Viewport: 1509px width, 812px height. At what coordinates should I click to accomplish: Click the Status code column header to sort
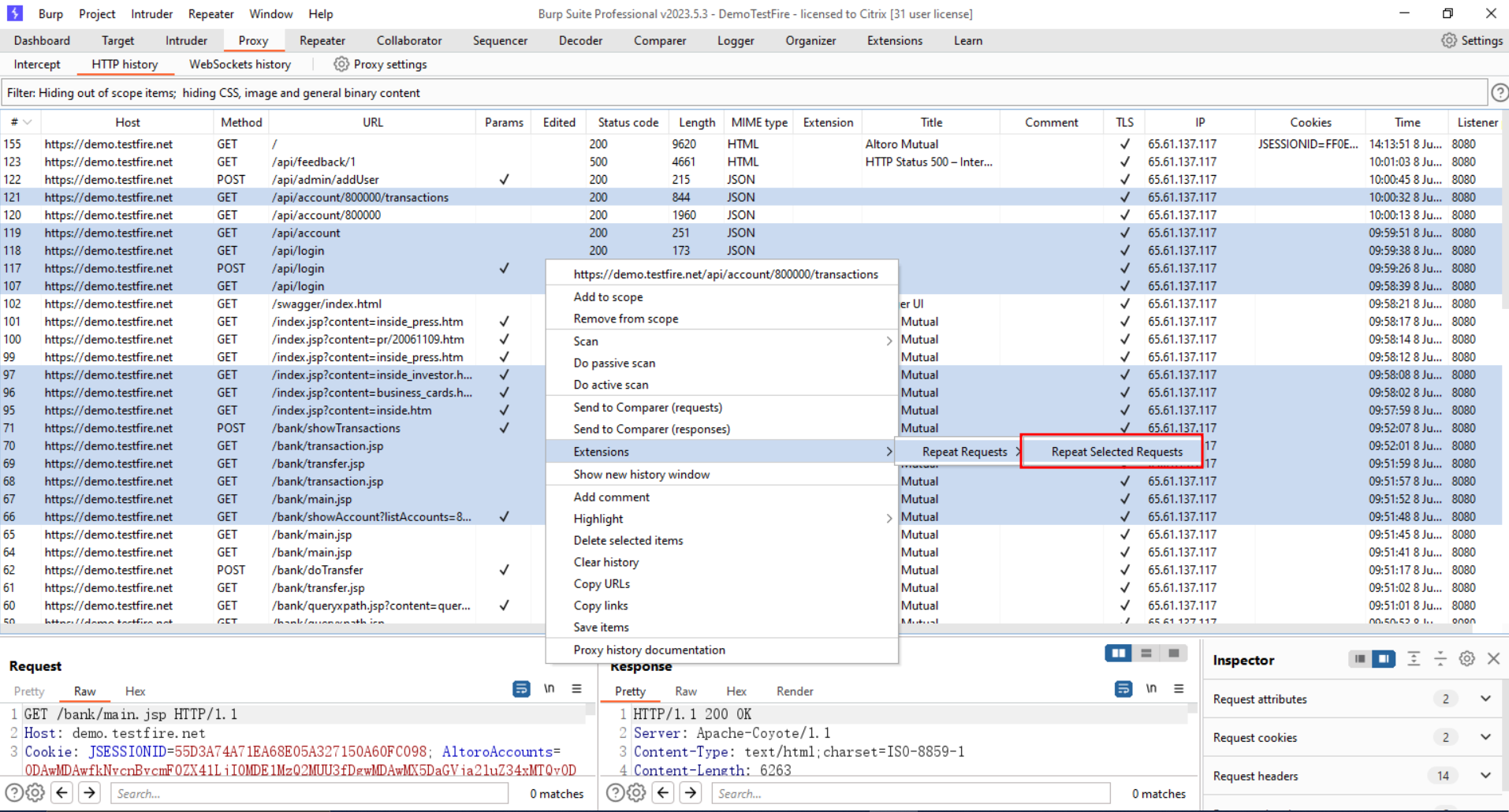click(628, 122)
